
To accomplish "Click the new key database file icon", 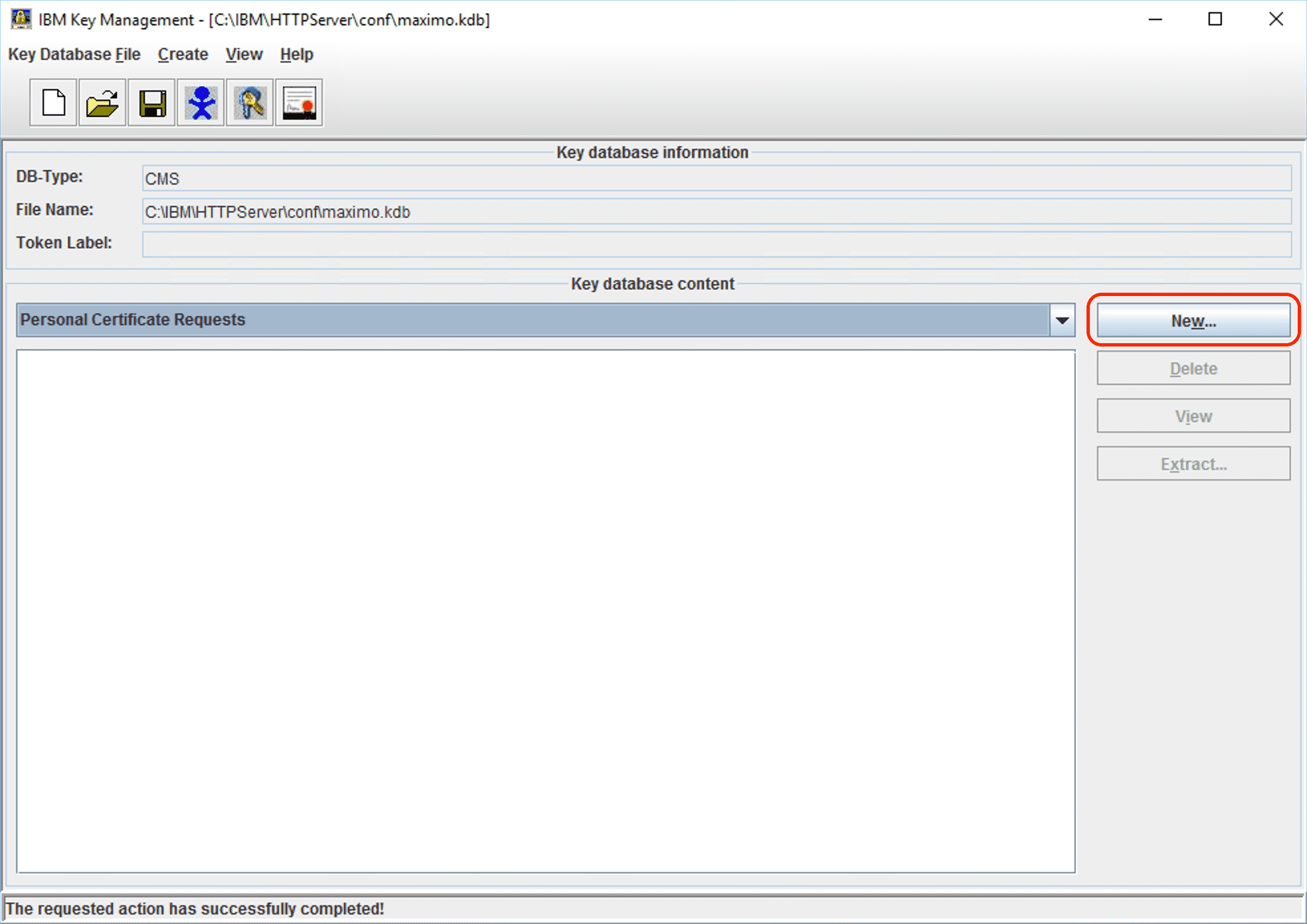I will click(x=53, y=103).
